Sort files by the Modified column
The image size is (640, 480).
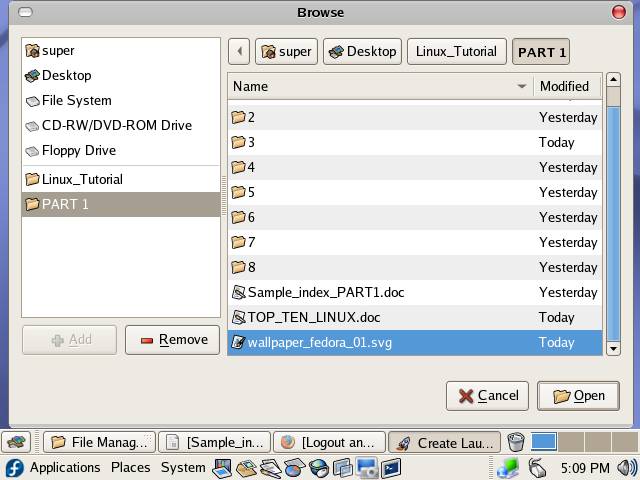pyautogui.click(x=566, y=87)
